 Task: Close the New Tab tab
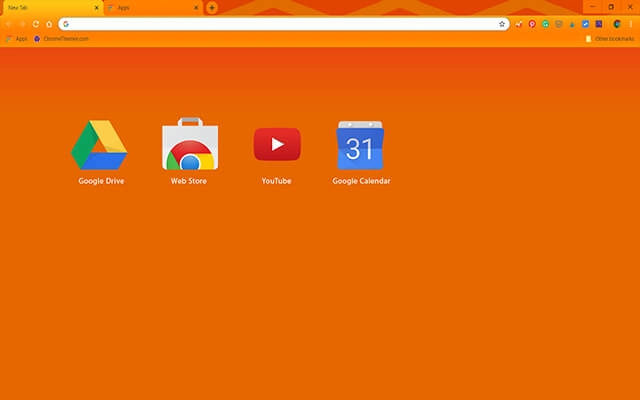[x=97, y=8]
